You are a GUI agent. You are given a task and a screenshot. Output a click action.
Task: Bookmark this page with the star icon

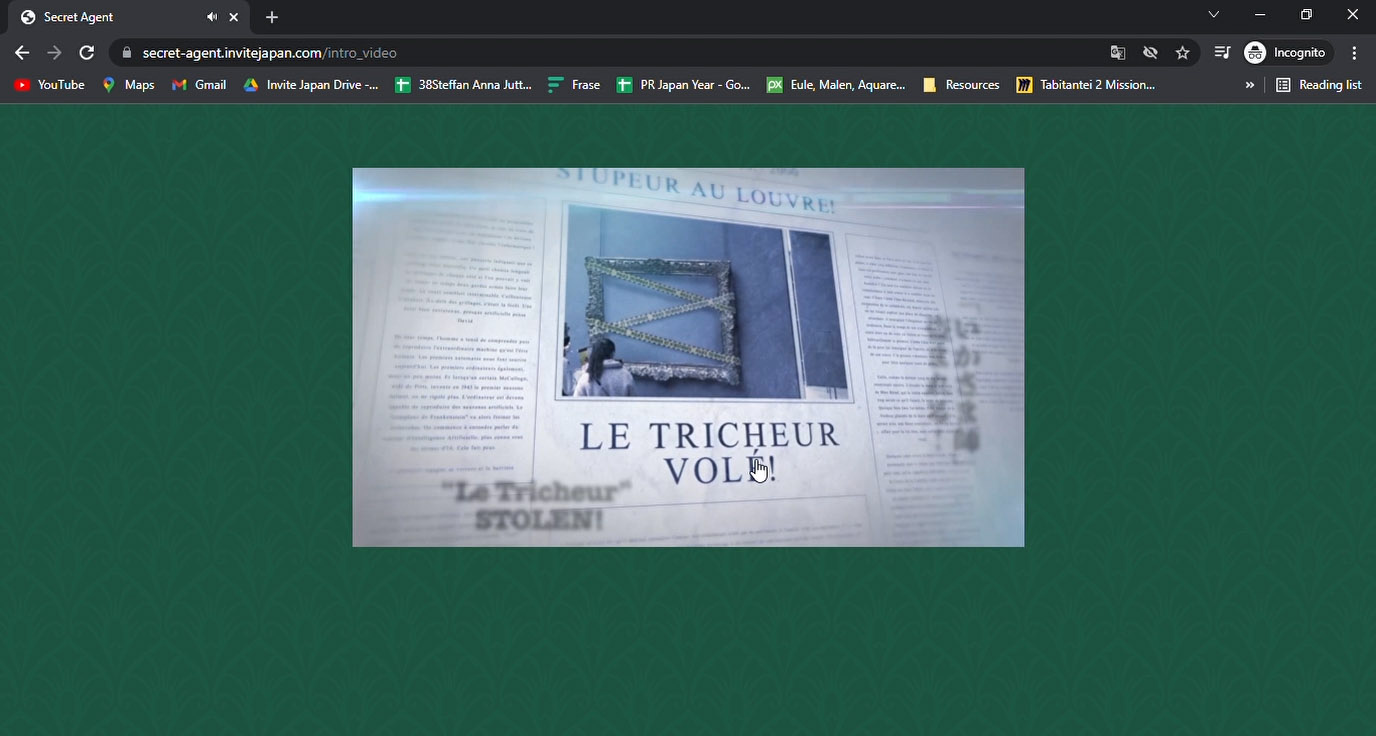coord(1183,53)
